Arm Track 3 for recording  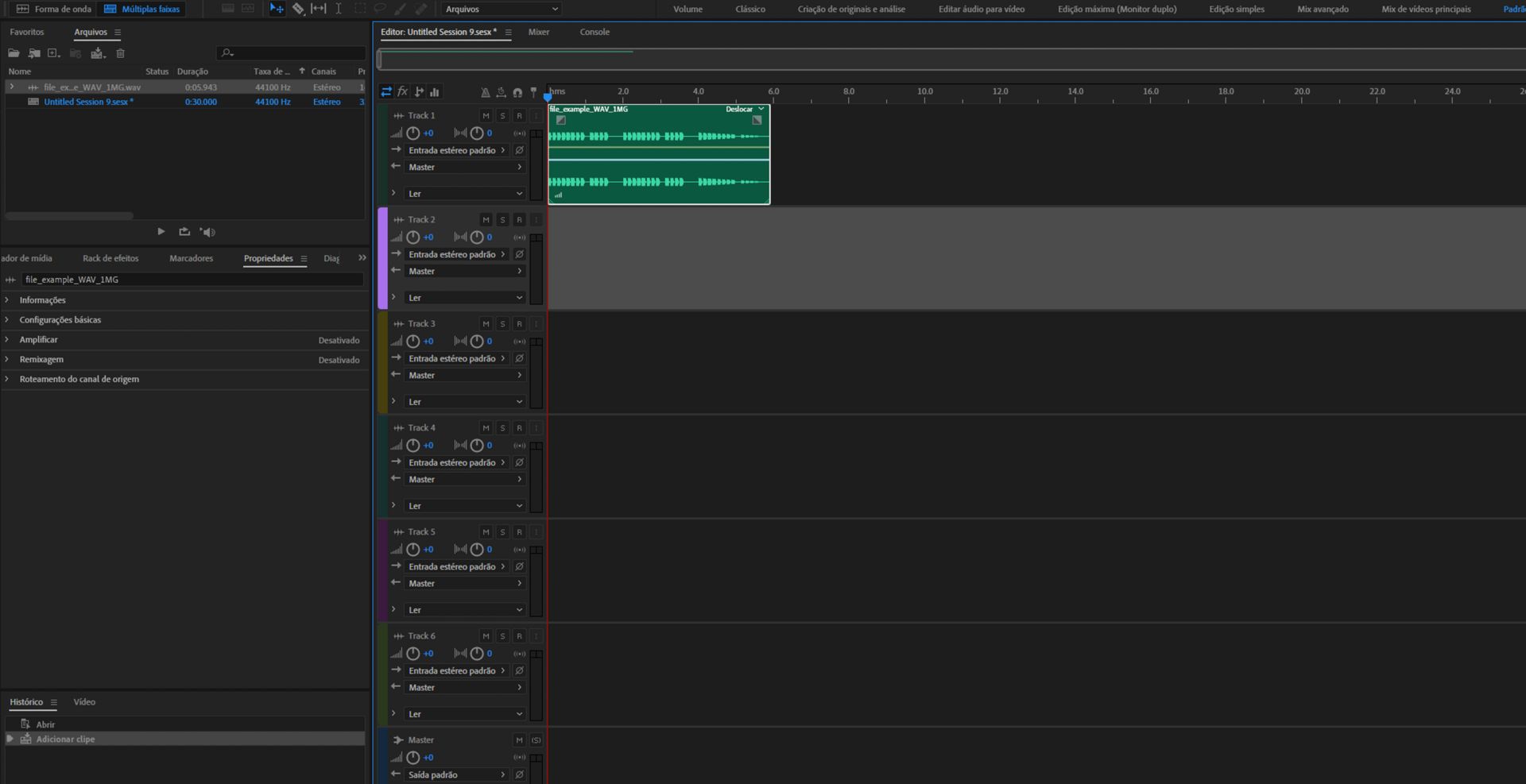(x=519, y=323)
